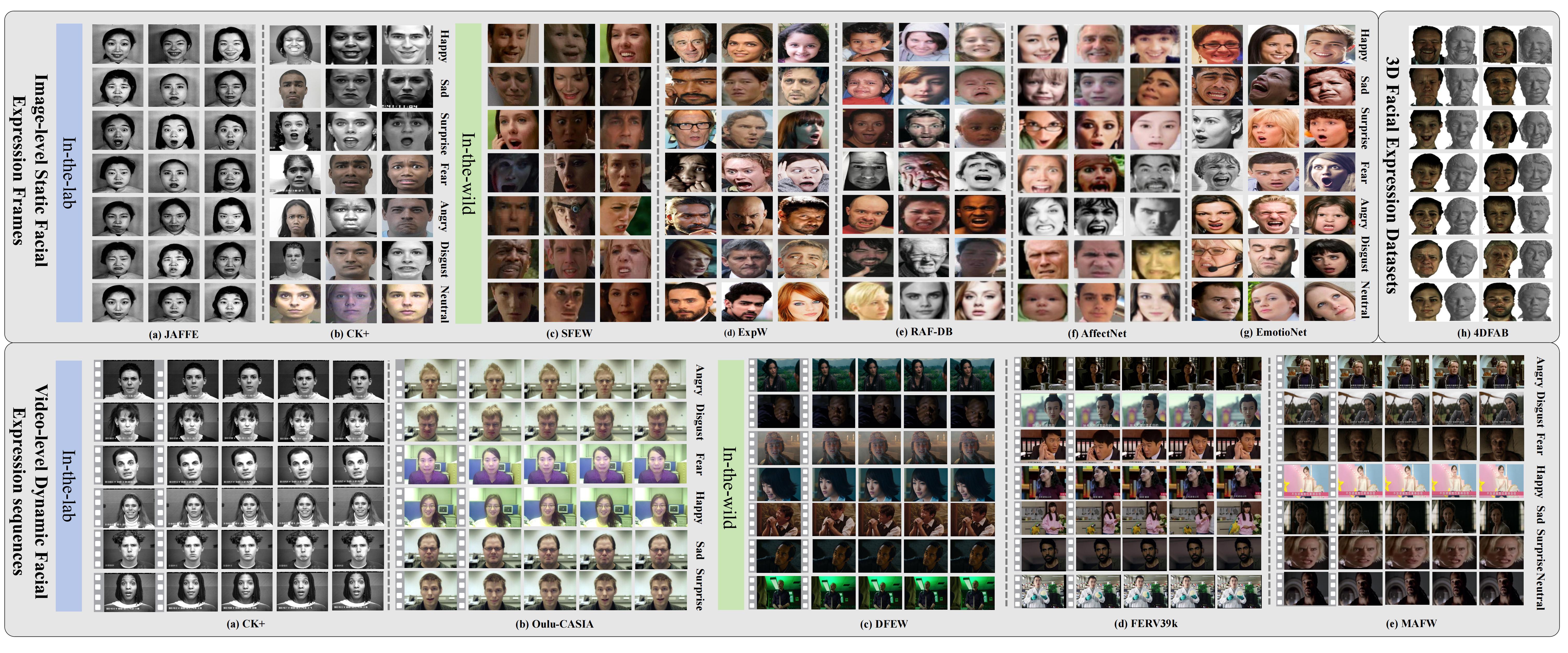This screenshot has width=1568, height=653.
Task: Click the (f) AffectNet caption
Action: pyautogui.click(x=1097, y=333)
